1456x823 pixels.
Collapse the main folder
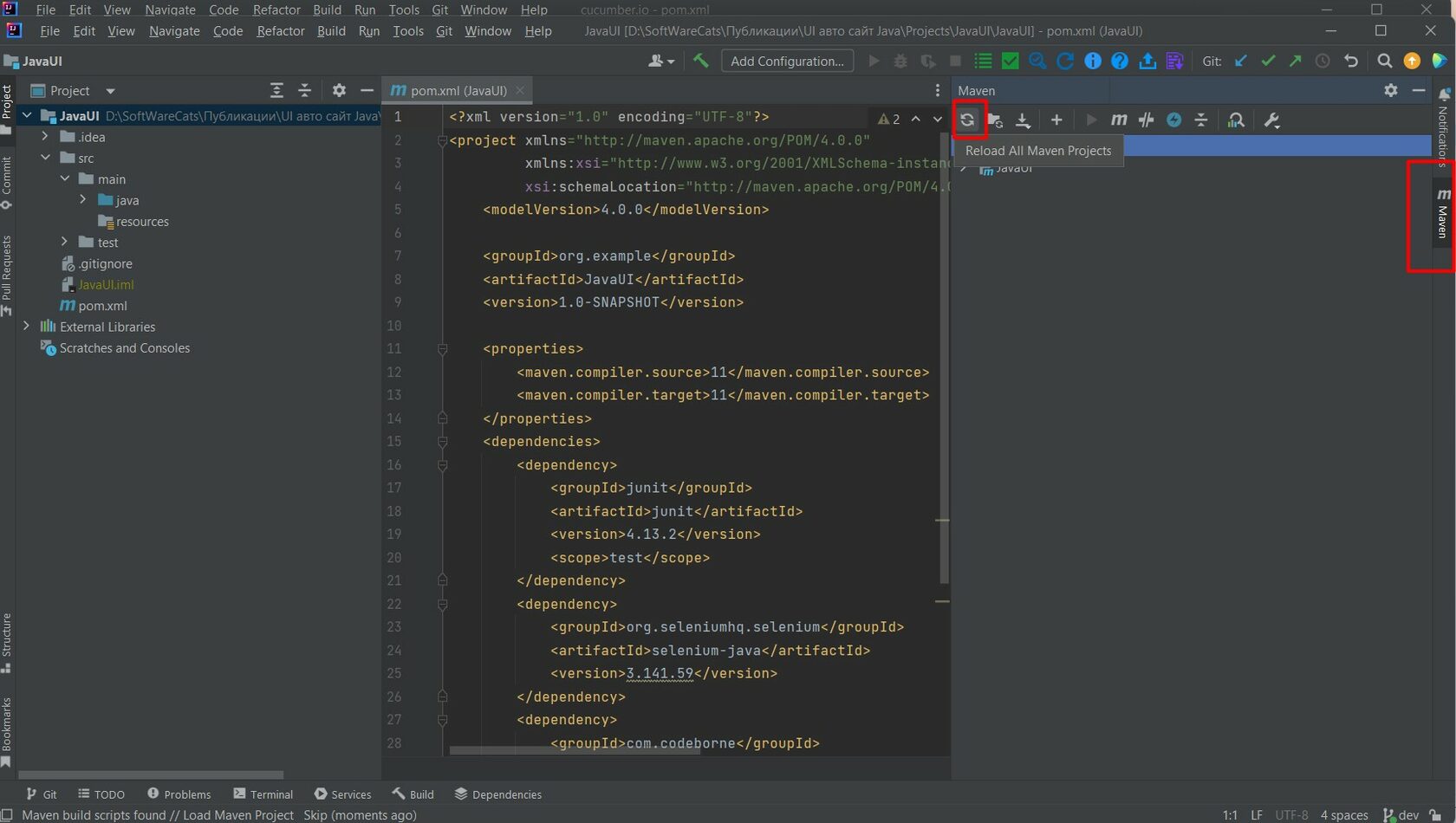point(65,178)
